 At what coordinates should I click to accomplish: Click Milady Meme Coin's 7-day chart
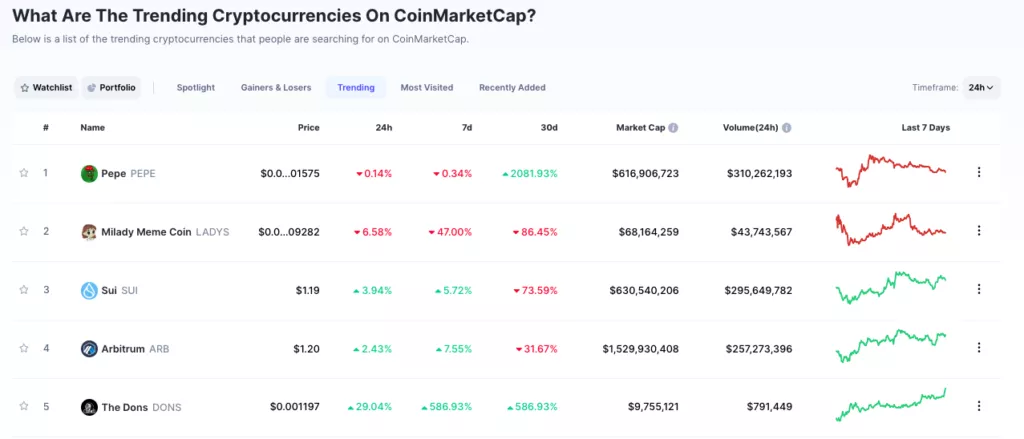pyautogui.click(x=891, y=229)
